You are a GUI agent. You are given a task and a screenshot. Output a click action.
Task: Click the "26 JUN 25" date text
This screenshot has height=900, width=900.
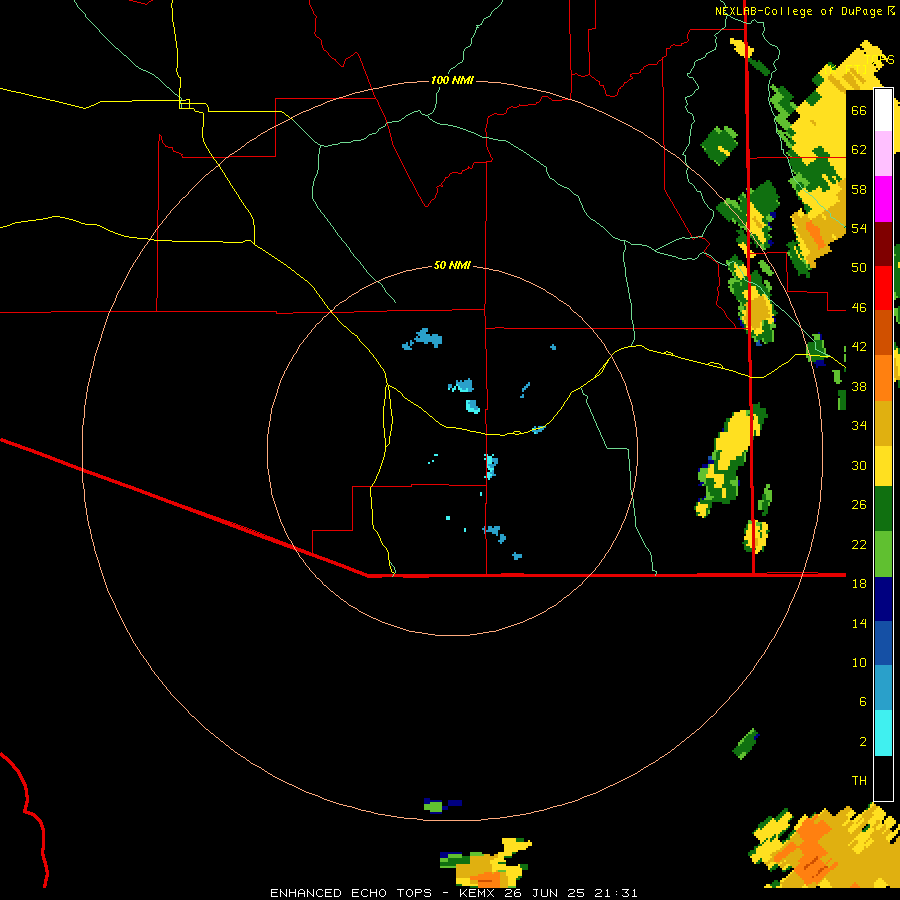tap(544, 893)
